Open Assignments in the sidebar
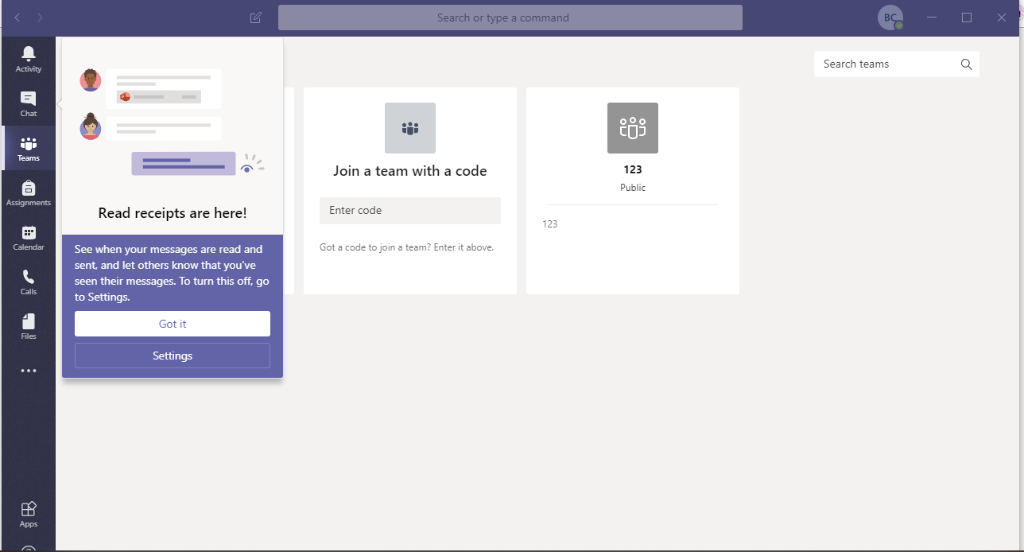The height and width of the screenshot is (552, 1024). tap(28, 193)
